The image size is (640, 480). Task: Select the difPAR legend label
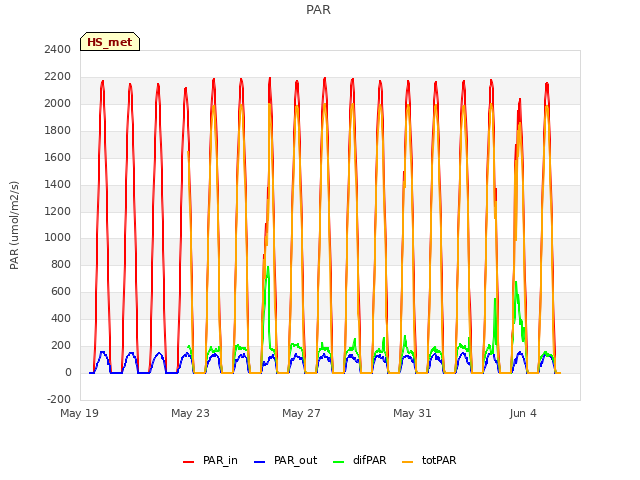369,460
